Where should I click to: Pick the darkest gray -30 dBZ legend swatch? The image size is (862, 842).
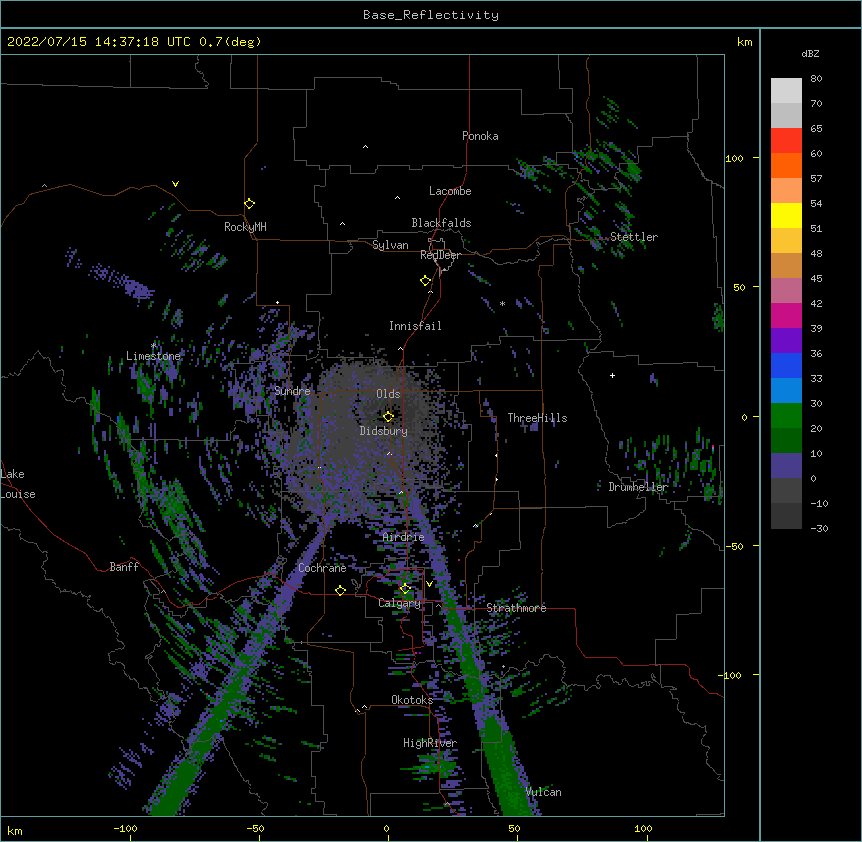(x=786, y=516)
